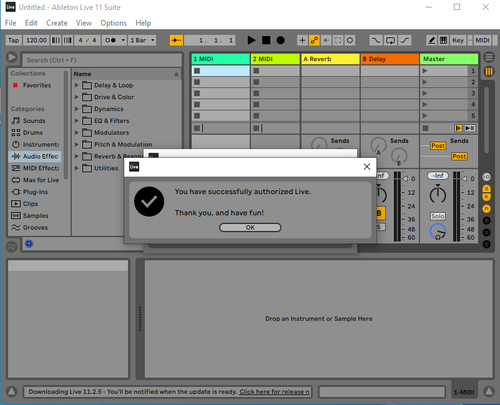Click the Session Record circle button

click(x=350, y=40)
